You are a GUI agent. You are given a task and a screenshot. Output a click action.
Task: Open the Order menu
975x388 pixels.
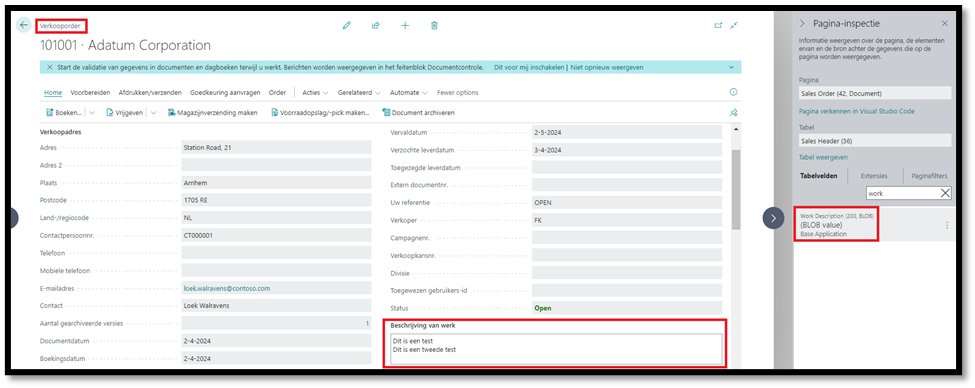[277, 92]
